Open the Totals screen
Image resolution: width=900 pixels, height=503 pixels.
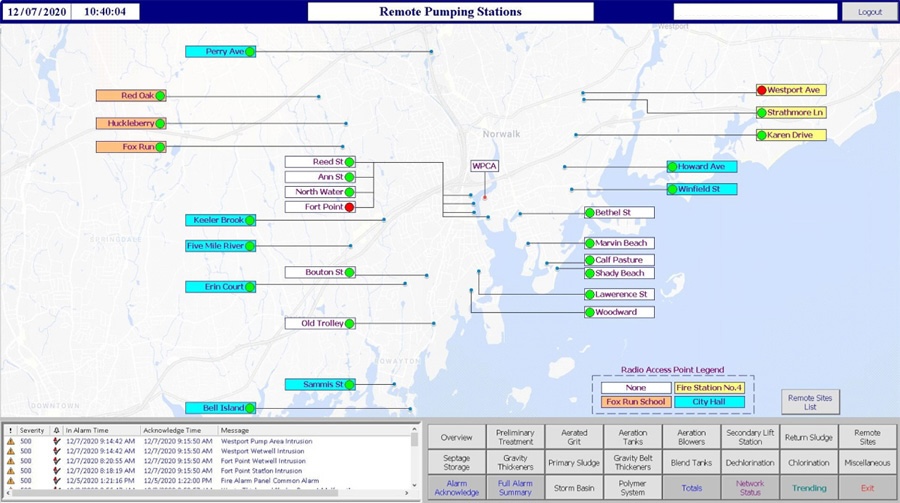pos(691,488)
